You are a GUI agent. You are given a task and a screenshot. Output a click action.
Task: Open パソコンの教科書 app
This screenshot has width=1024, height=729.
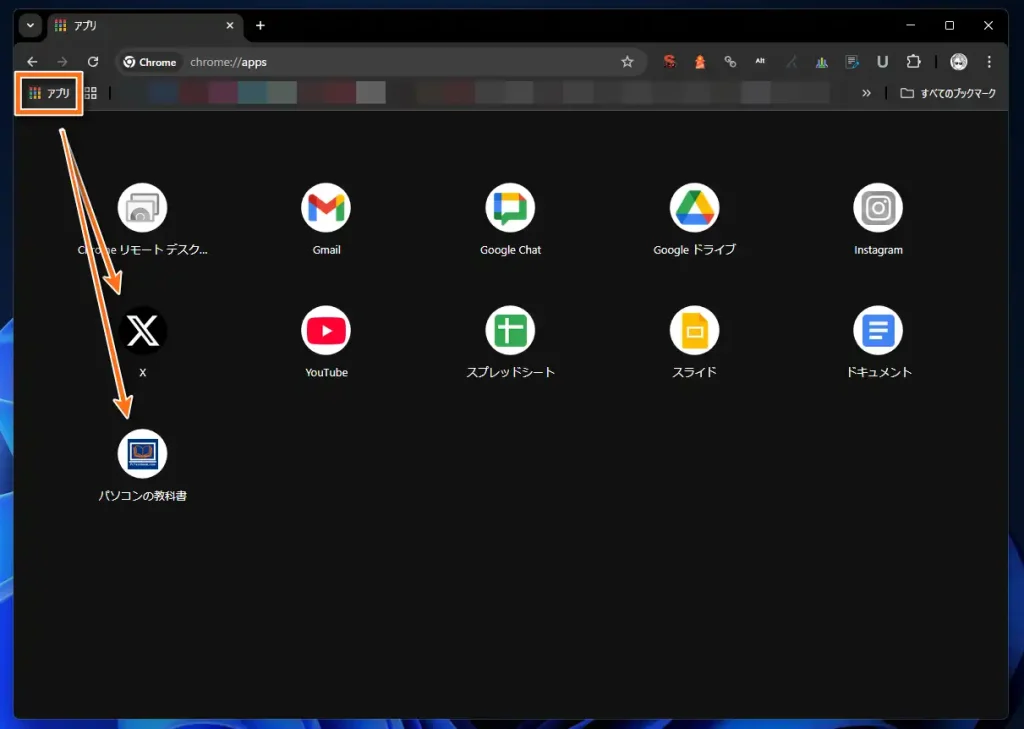point(142,454)
